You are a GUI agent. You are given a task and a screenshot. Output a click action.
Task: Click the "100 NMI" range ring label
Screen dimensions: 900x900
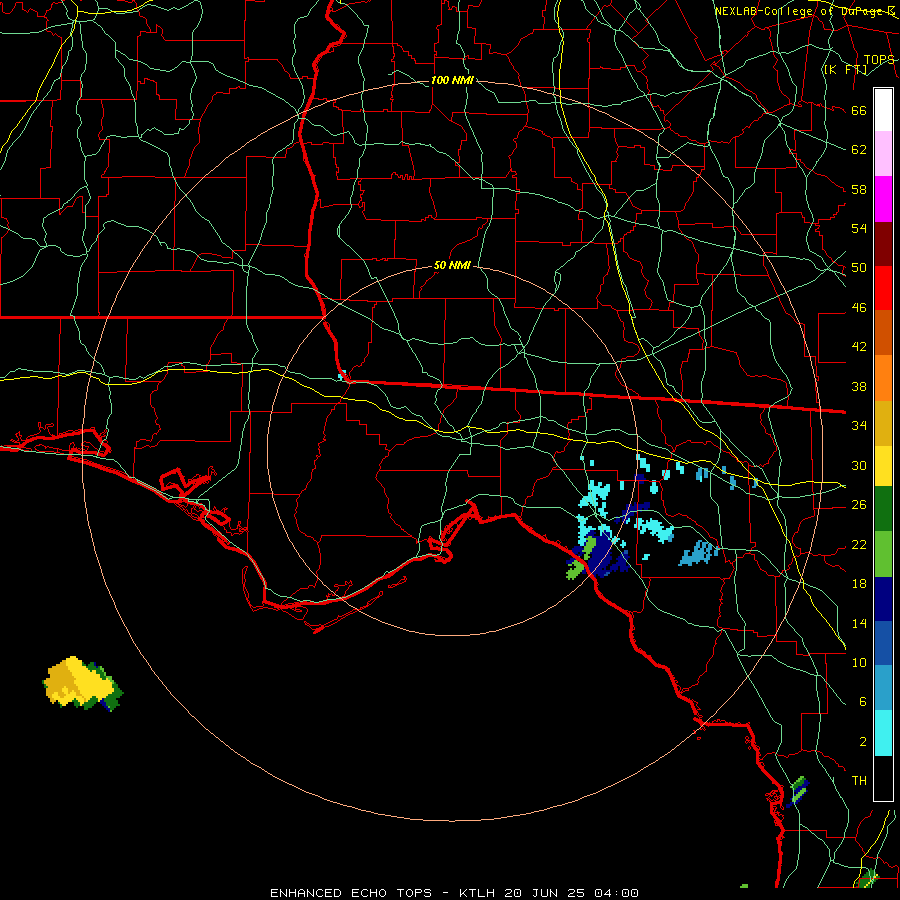452,80
